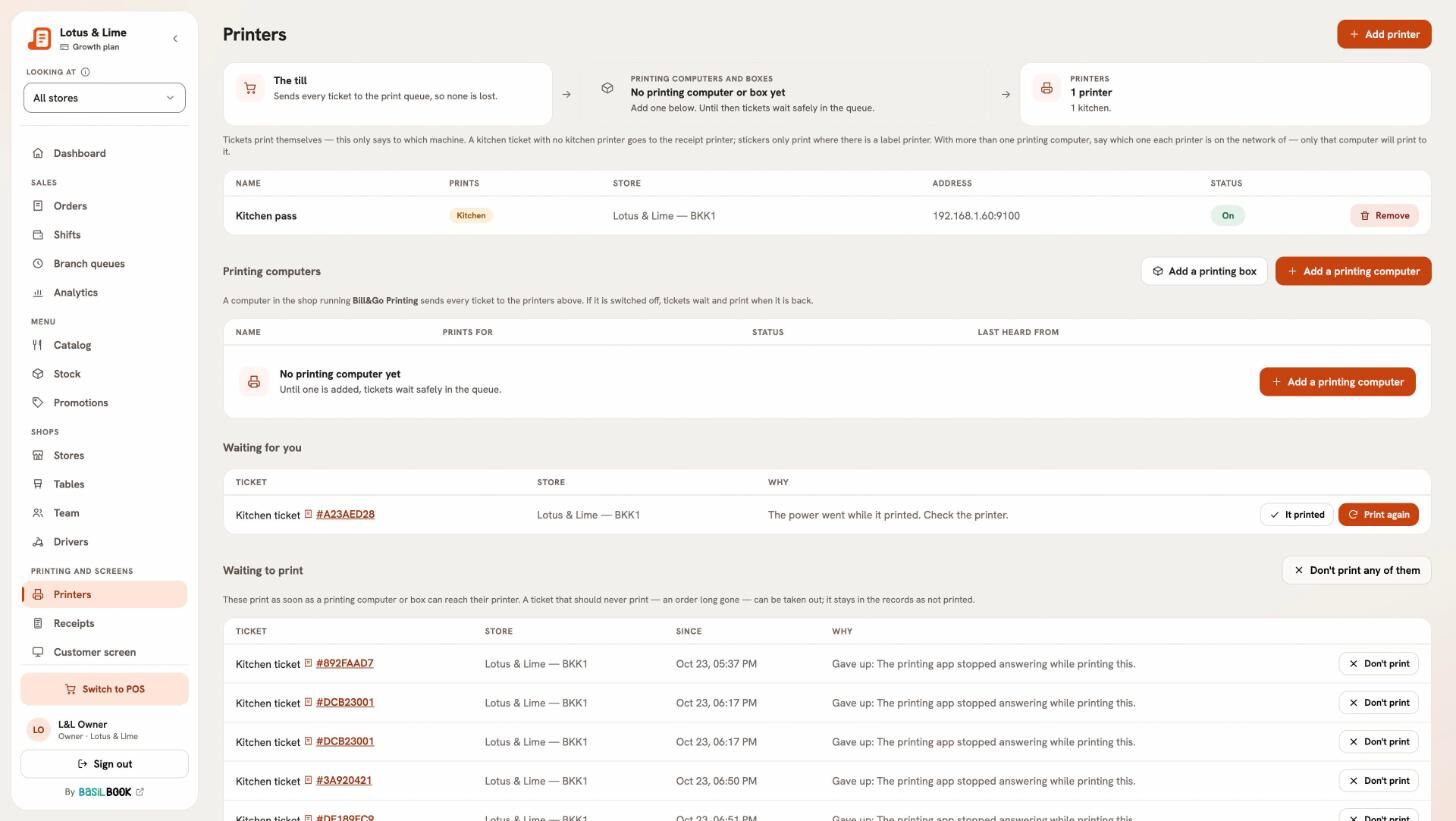
Task: Click the LO user avatar
Action: [38, 730]
